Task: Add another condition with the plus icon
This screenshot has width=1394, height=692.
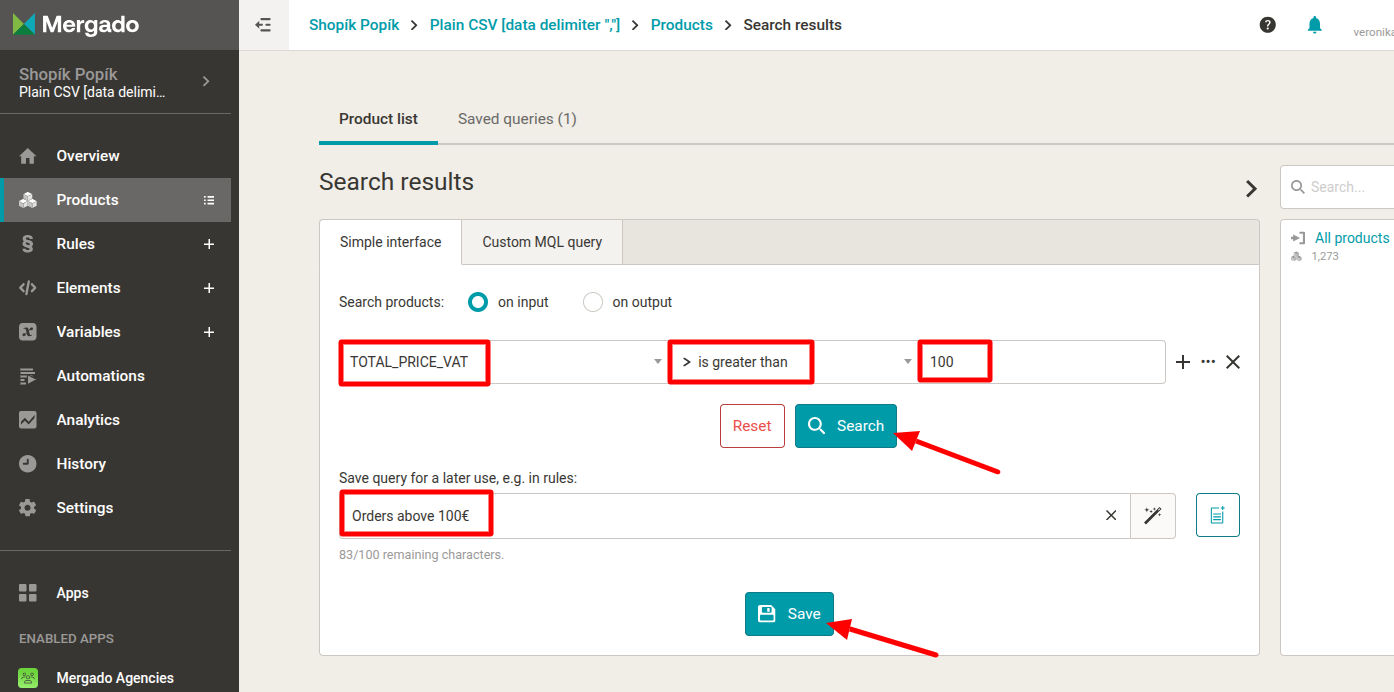Action: pos(1183,362)
